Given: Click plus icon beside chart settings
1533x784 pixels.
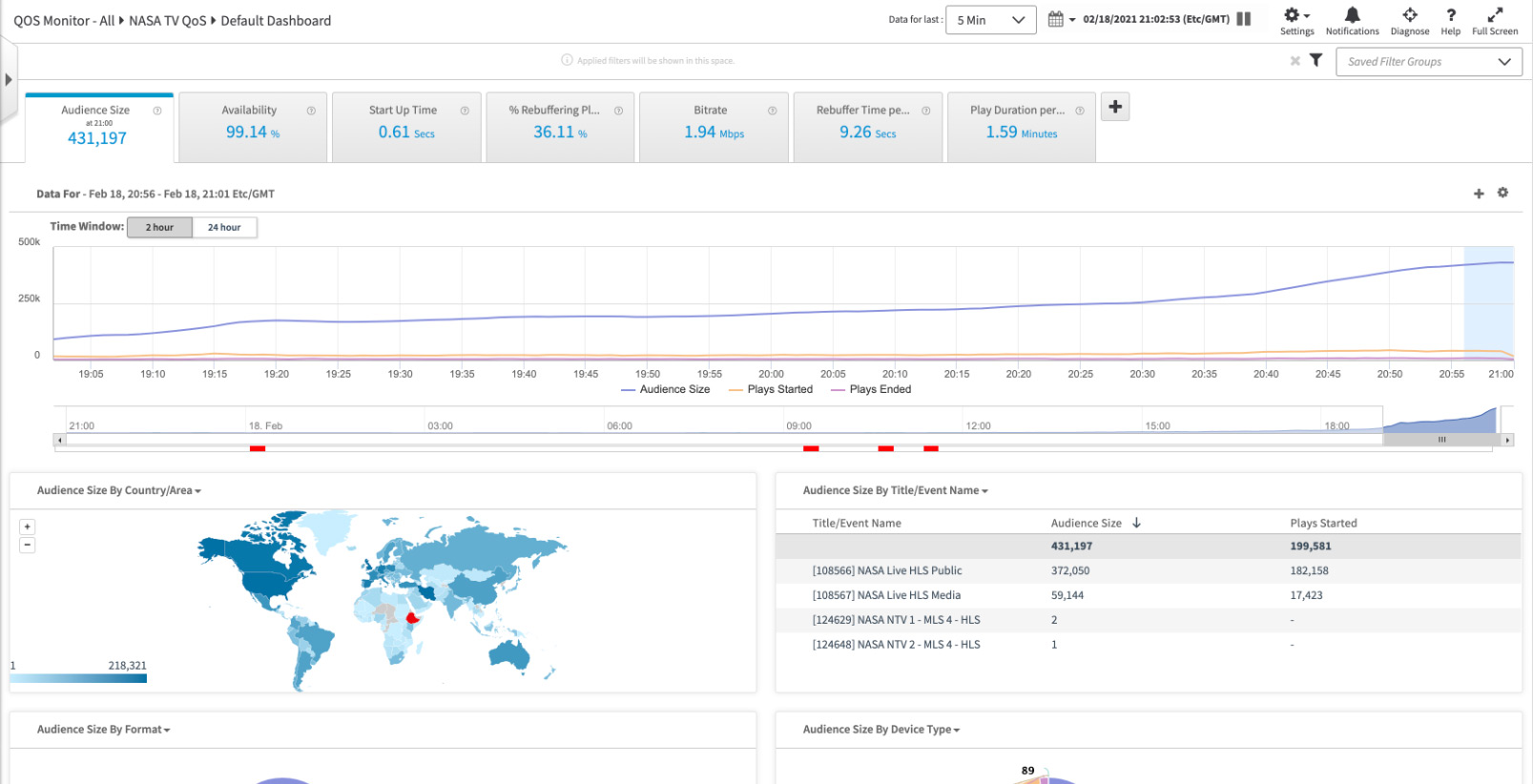Looking at the screenshot, I should pos(1479,194).
